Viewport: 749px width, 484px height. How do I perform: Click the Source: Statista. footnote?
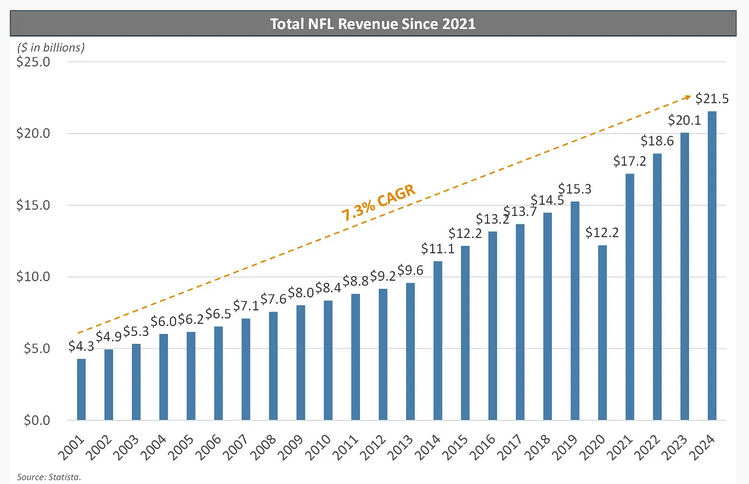[x=49, y=477]
